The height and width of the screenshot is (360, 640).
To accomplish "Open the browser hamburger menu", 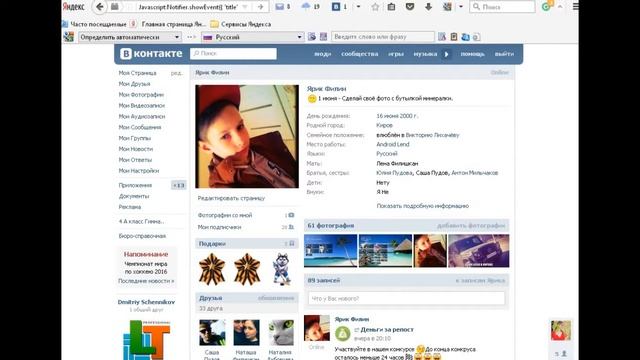I will point(575,7).
